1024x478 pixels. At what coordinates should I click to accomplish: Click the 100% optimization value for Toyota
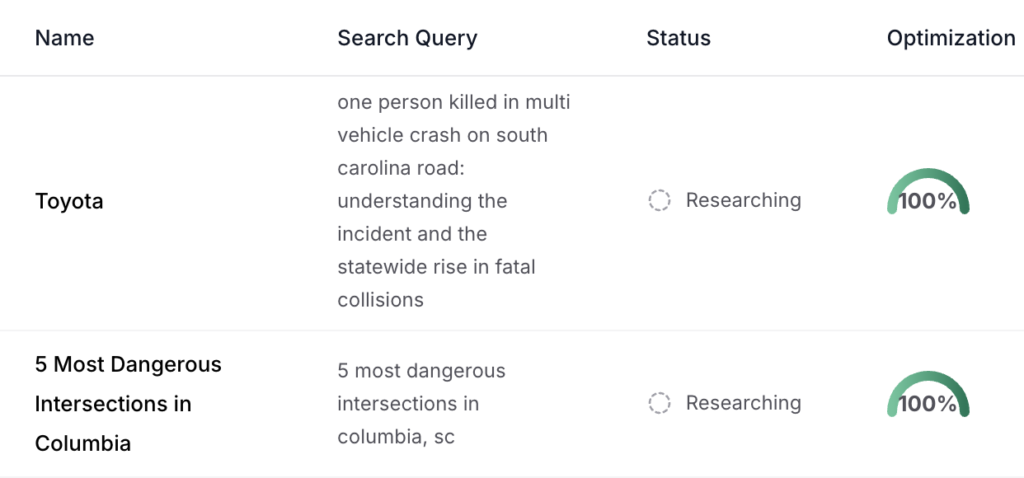928,202
